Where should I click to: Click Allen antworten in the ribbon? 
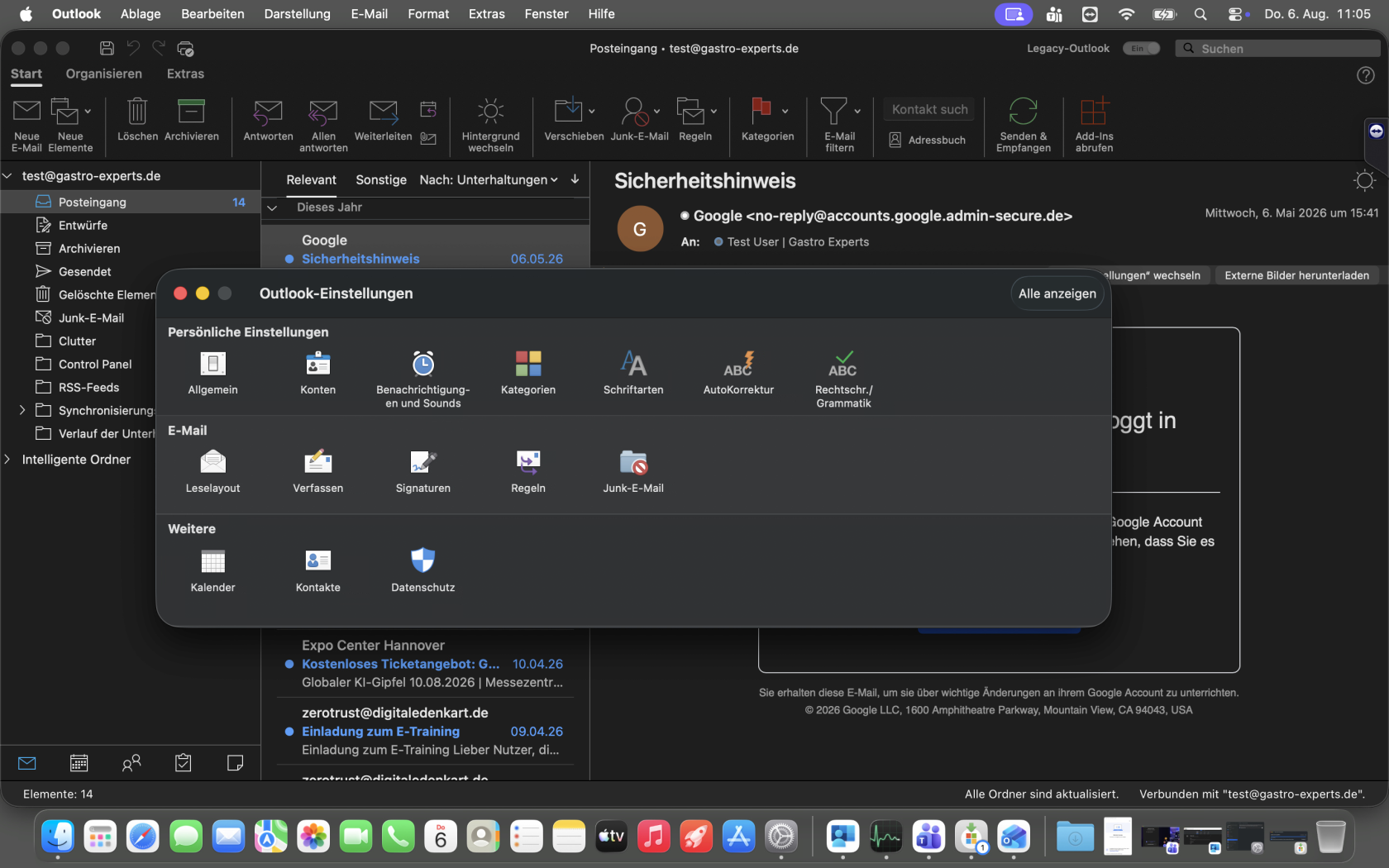(x=323, y=125)
